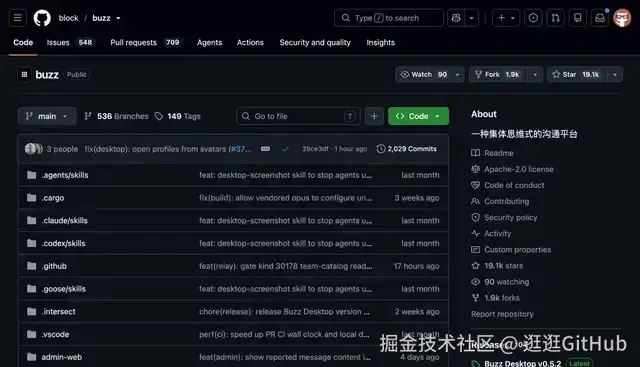Expand the Watch options dropdown arrow
640x367 pixels.
pyautogui.click(x=457, y=75)
